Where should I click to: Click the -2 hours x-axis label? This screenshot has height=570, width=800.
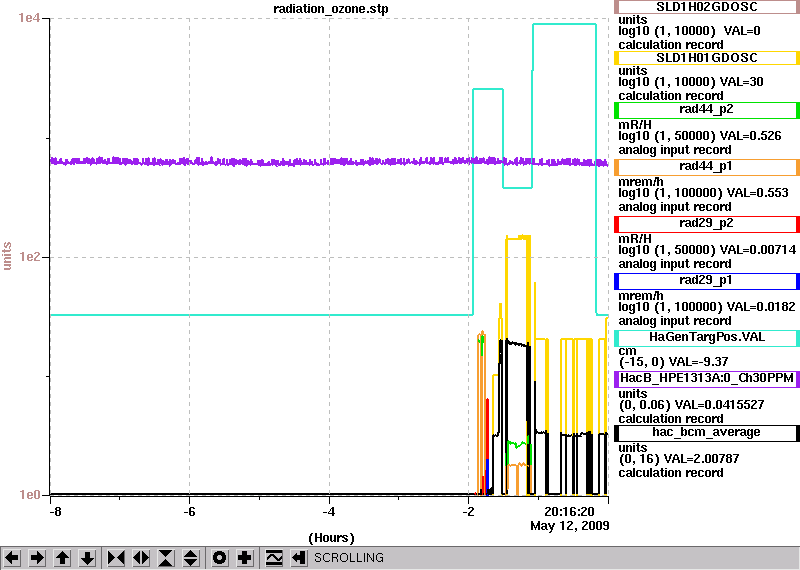tap(468, 511)
